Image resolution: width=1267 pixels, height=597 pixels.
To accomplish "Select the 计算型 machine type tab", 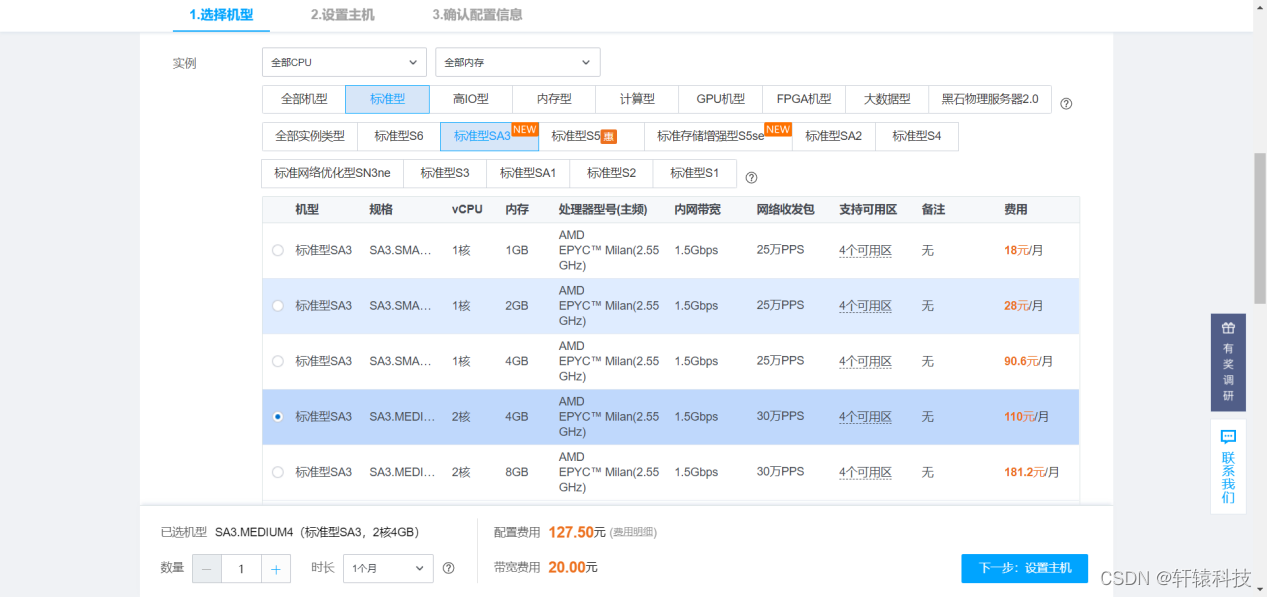I will [x=637, y=98].
